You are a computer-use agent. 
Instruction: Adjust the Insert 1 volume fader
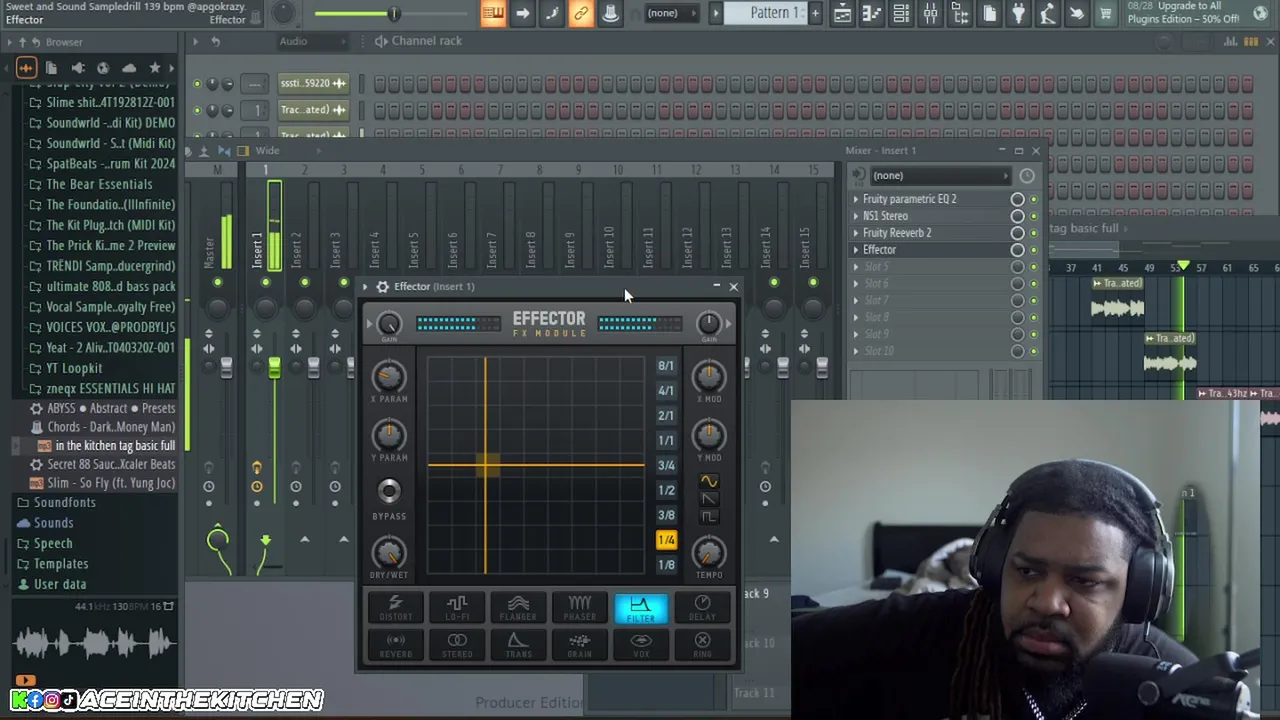pos(274,369)
